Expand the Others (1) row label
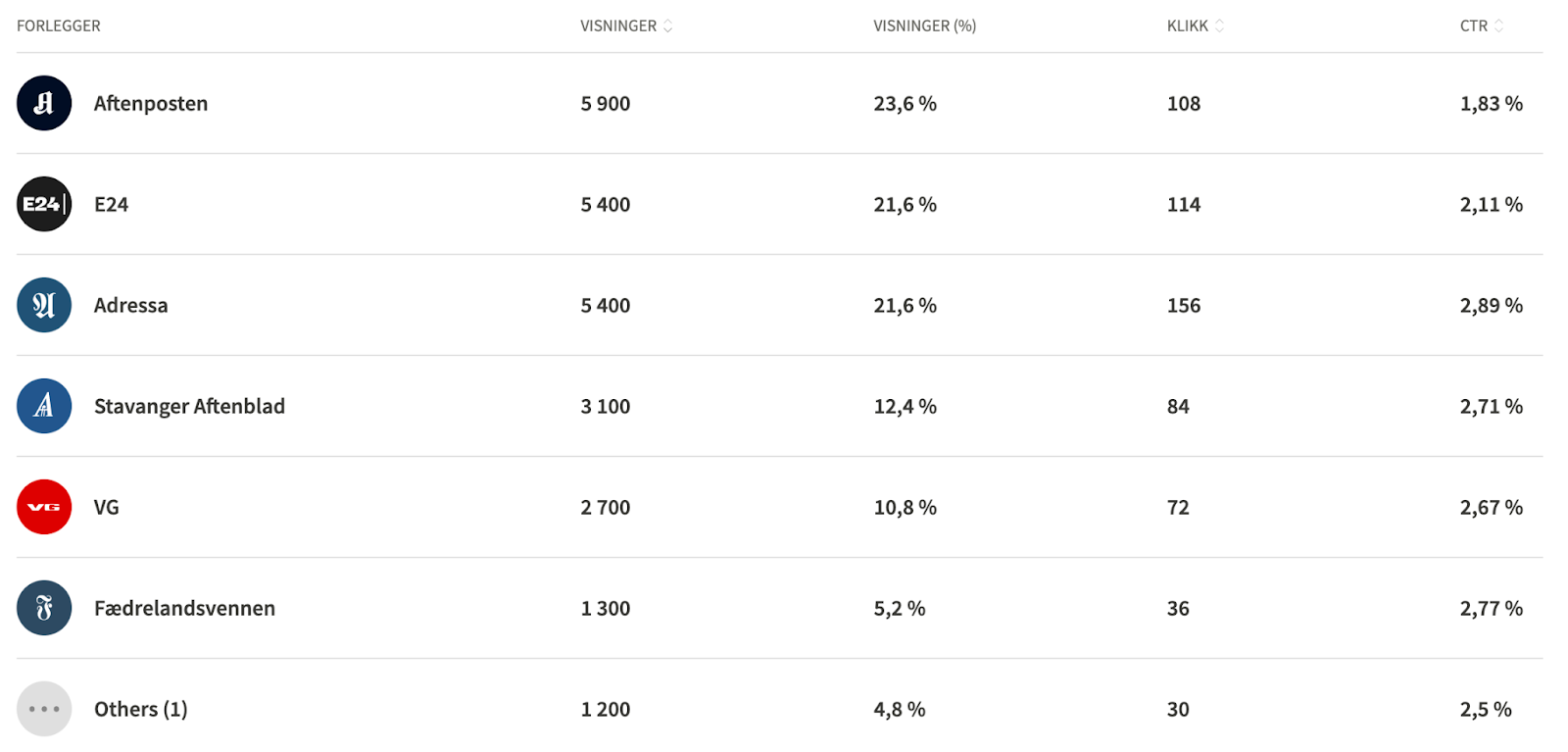Viewport: 1568px width, 752px height. click(x=140, y=709)
